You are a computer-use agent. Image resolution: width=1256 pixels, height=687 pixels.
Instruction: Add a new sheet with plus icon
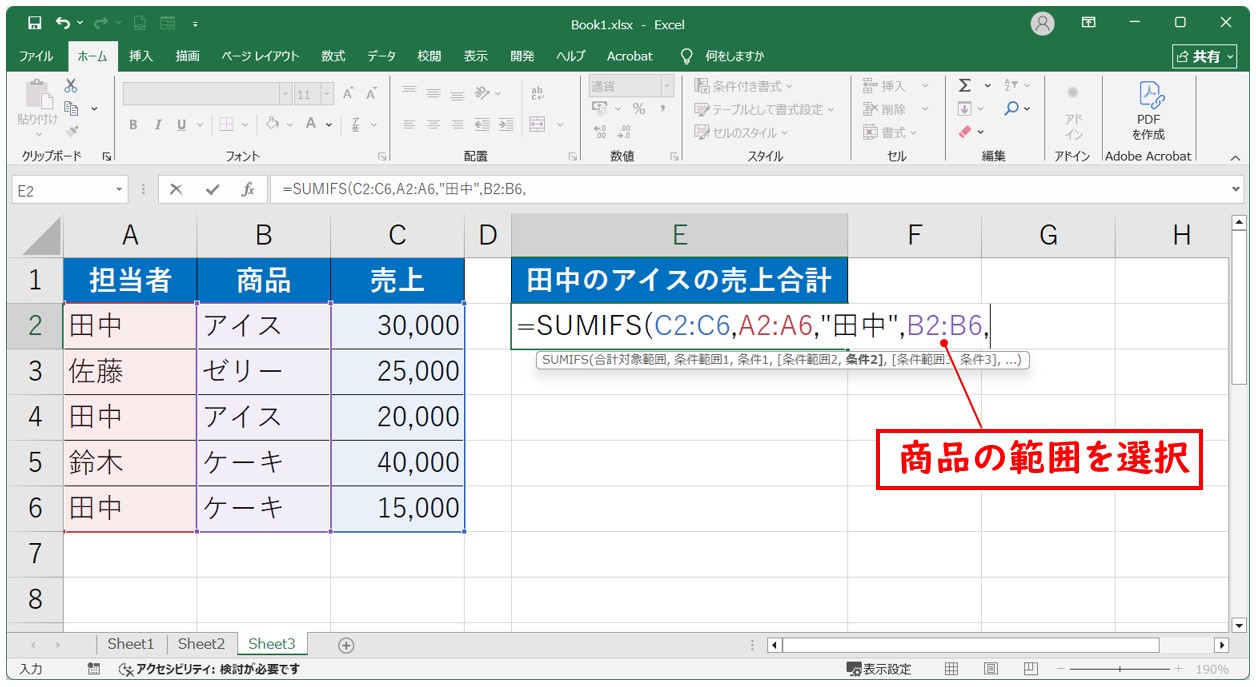tap(346, 645)
